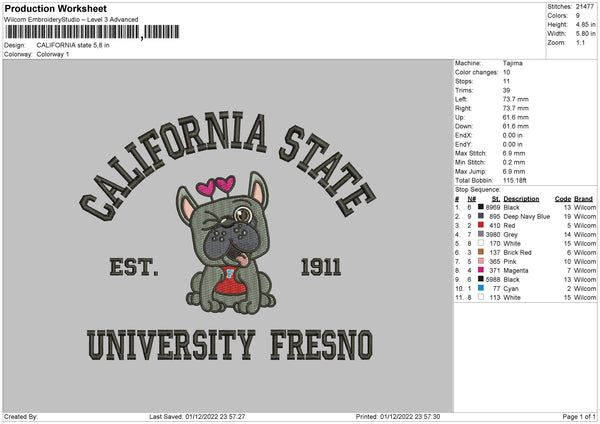Select the Height value 4.85 in
The width and height of the screenshot is (600, 424).
pos(585,24)
